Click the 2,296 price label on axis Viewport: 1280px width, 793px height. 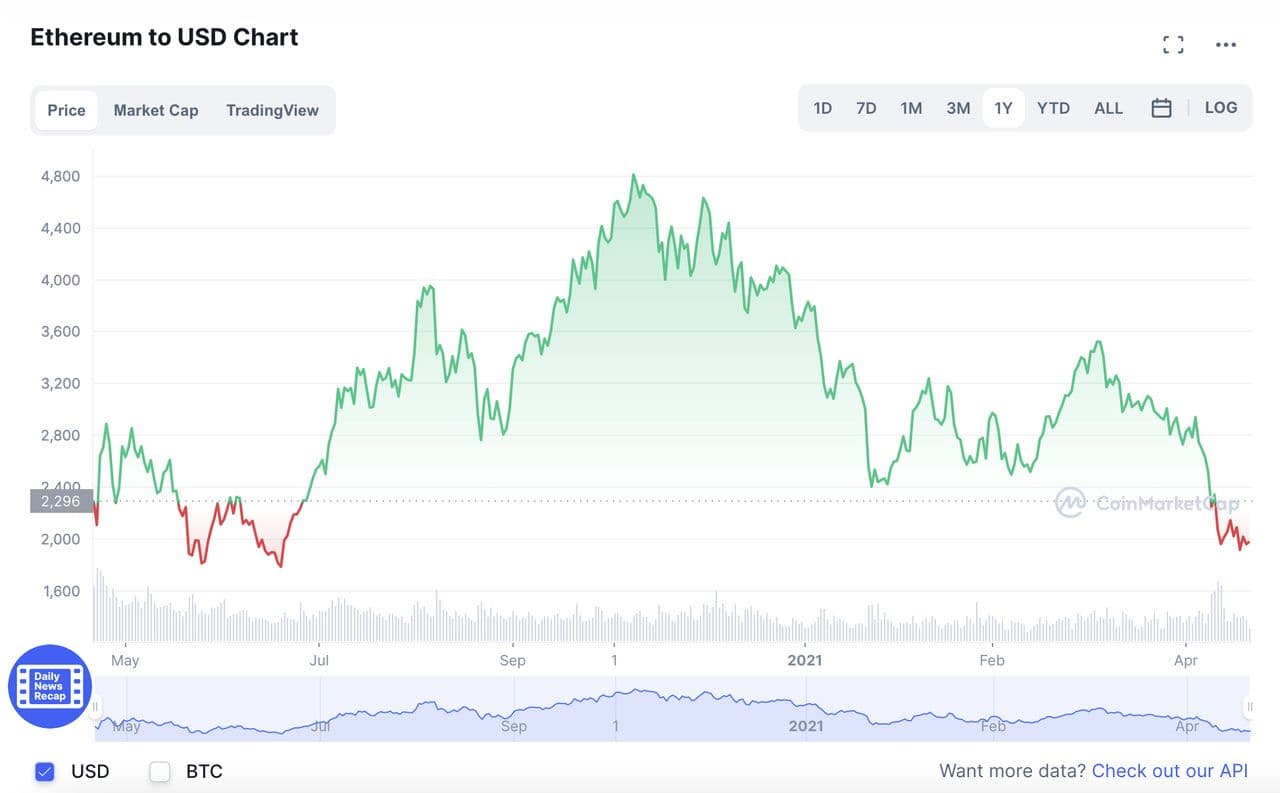tap(61, 501)
